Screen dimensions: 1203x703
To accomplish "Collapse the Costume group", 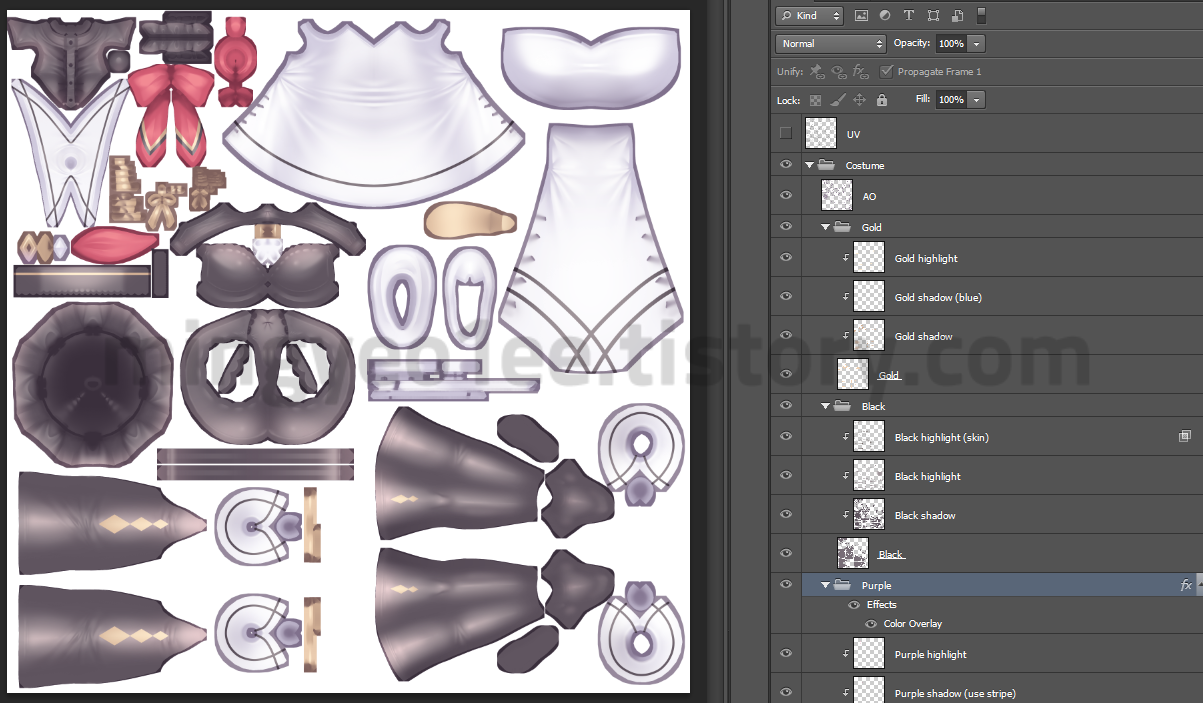I will (810, 165).
